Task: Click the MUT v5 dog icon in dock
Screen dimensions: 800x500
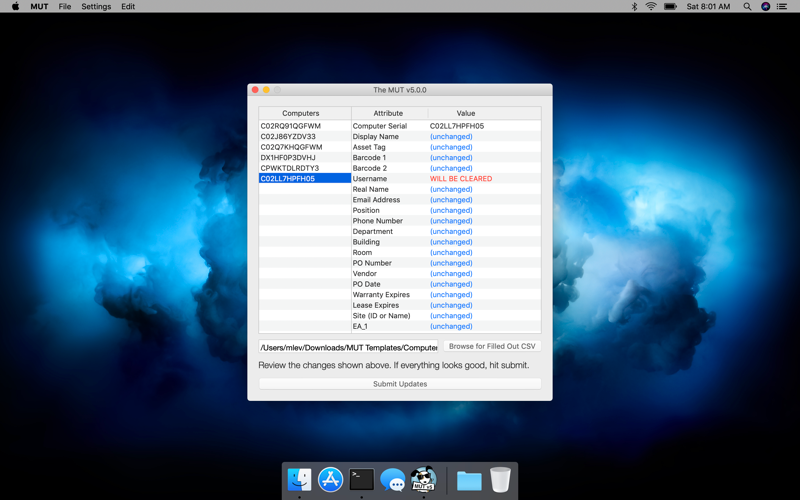Action: click(x=423, y=479)
